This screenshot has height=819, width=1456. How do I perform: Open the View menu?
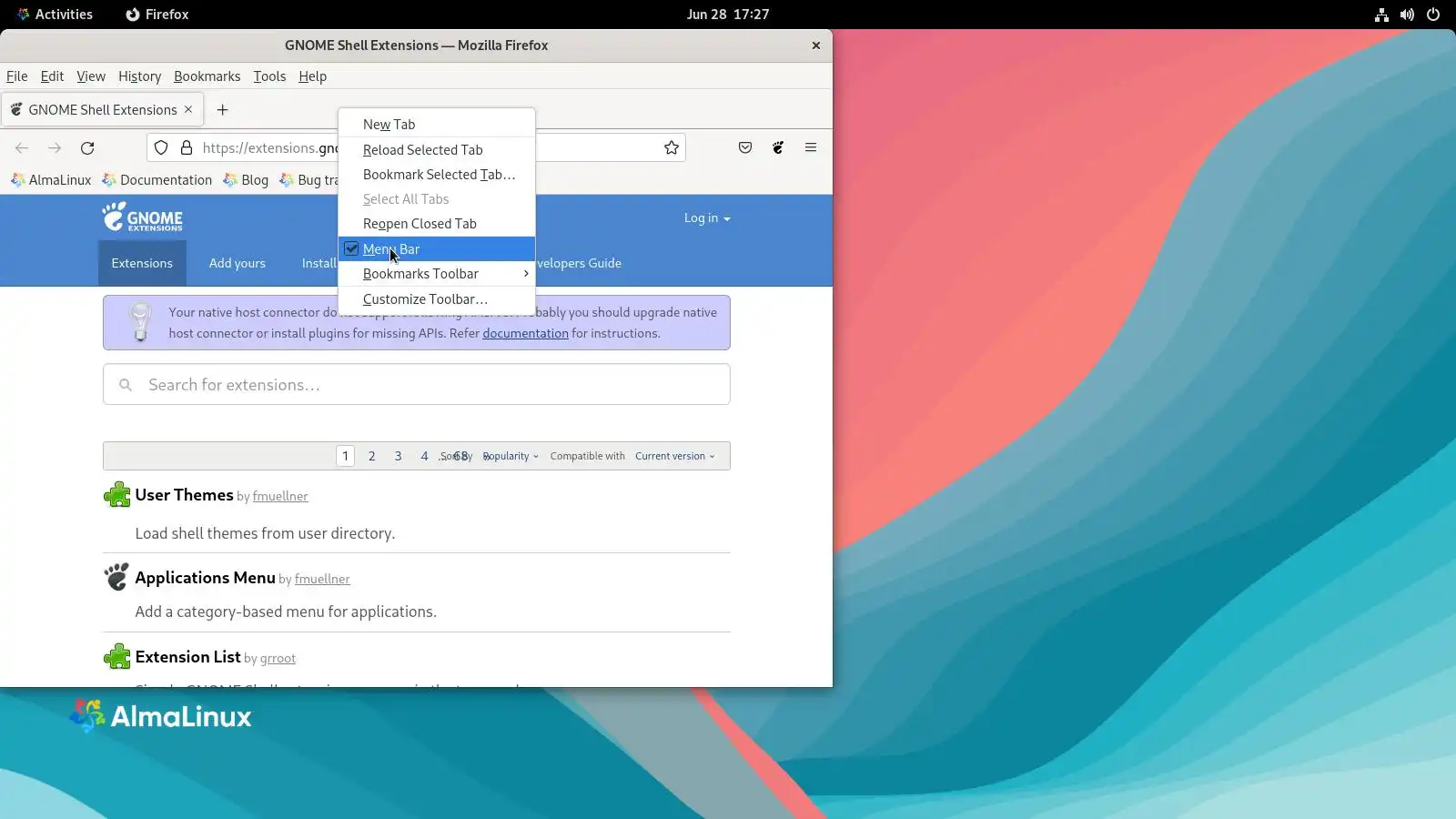click(x=91, y=76)
